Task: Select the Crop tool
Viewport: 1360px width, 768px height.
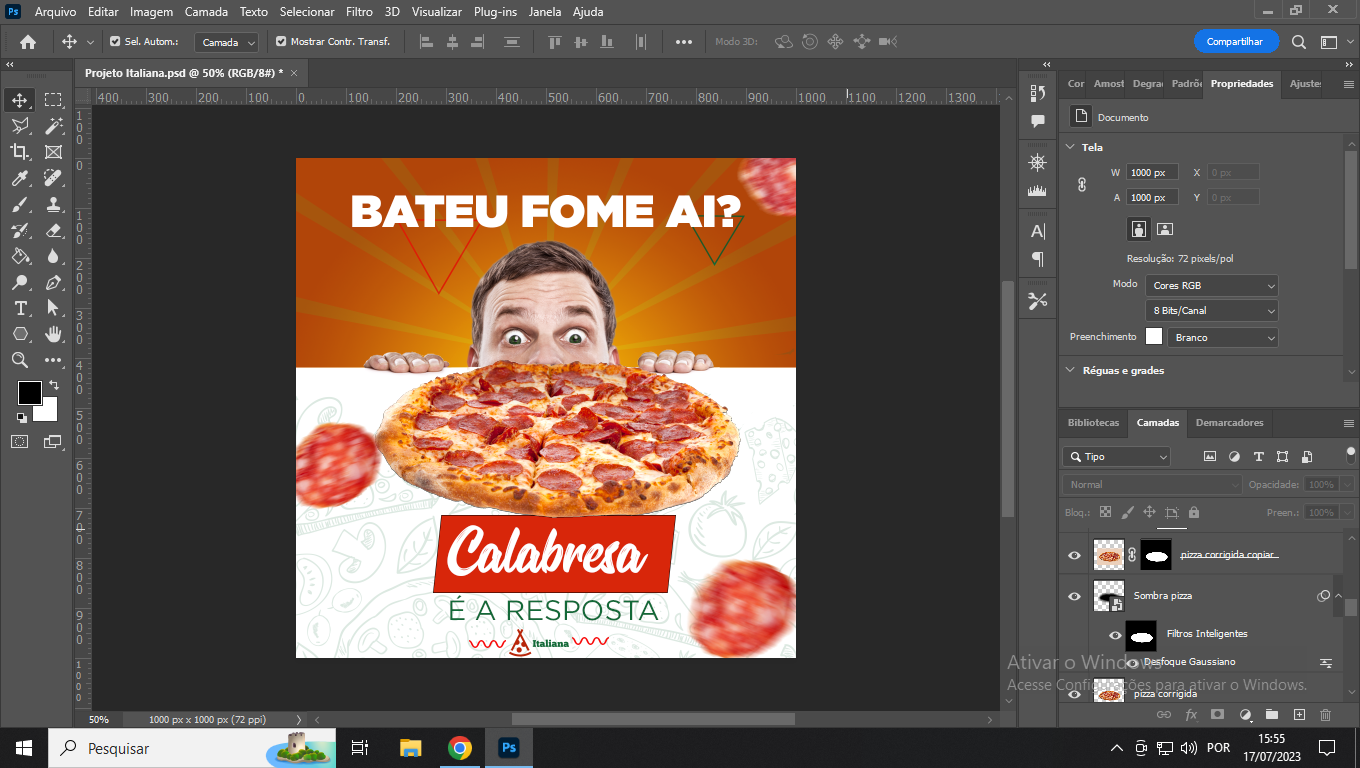Action: pos(20,152)
